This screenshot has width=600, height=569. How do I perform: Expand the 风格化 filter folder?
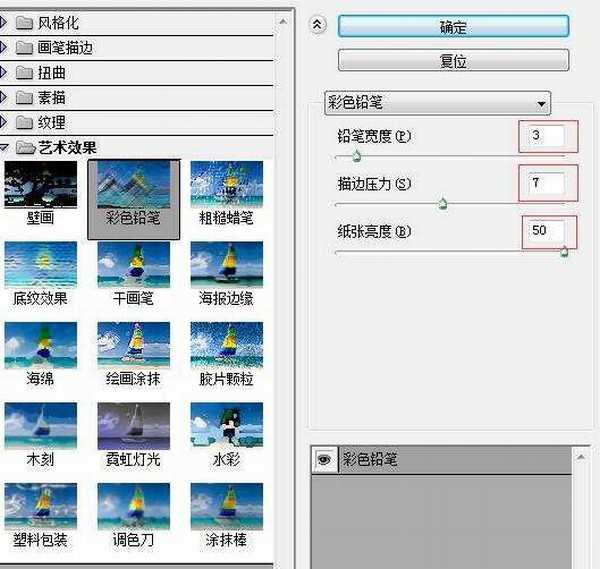pos(6,19)
